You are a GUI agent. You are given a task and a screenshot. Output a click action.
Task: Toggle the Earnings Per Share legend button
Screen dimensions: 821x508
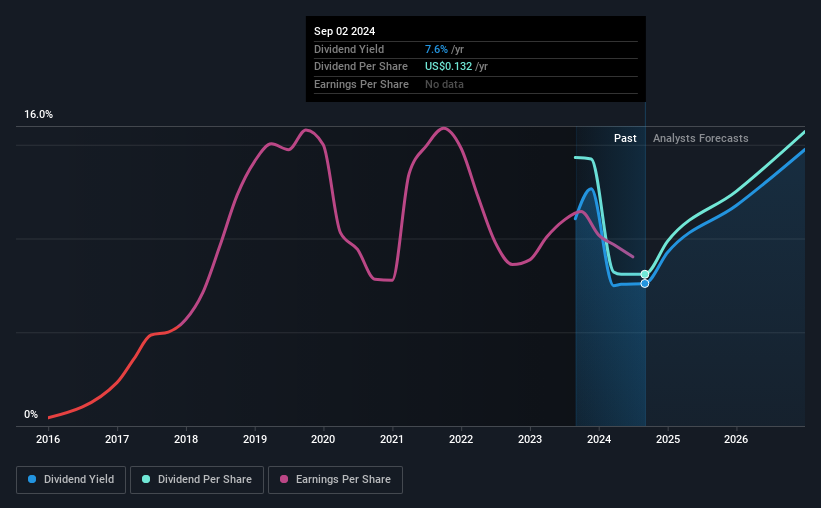(335, 480)
